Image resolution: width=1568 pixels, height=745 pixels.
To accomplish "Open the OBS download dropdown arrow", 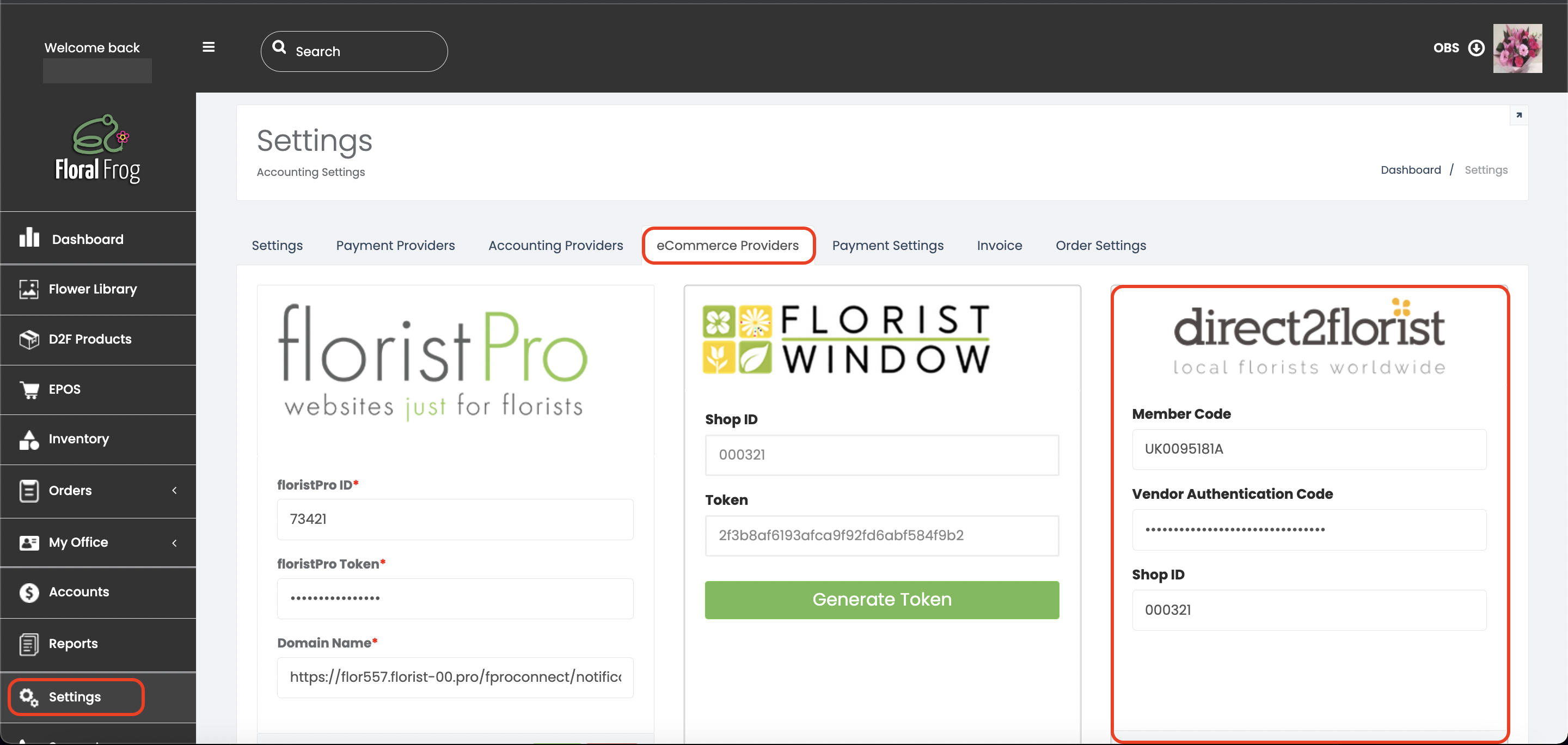I will [x=1477, y=48].
